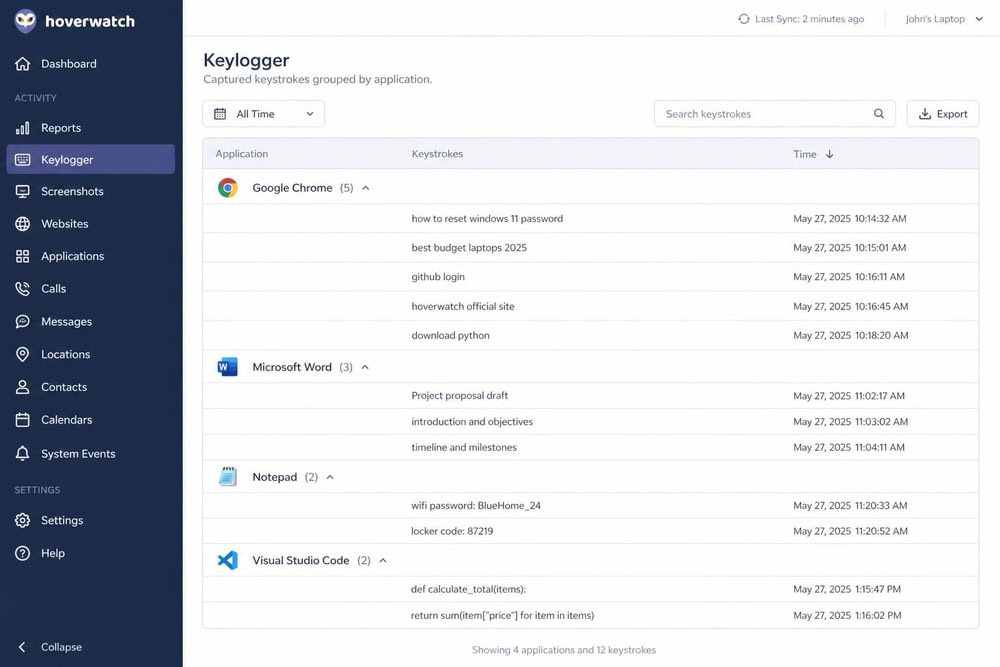Select the 'download python' keystroke entry

tap(591, 335)
